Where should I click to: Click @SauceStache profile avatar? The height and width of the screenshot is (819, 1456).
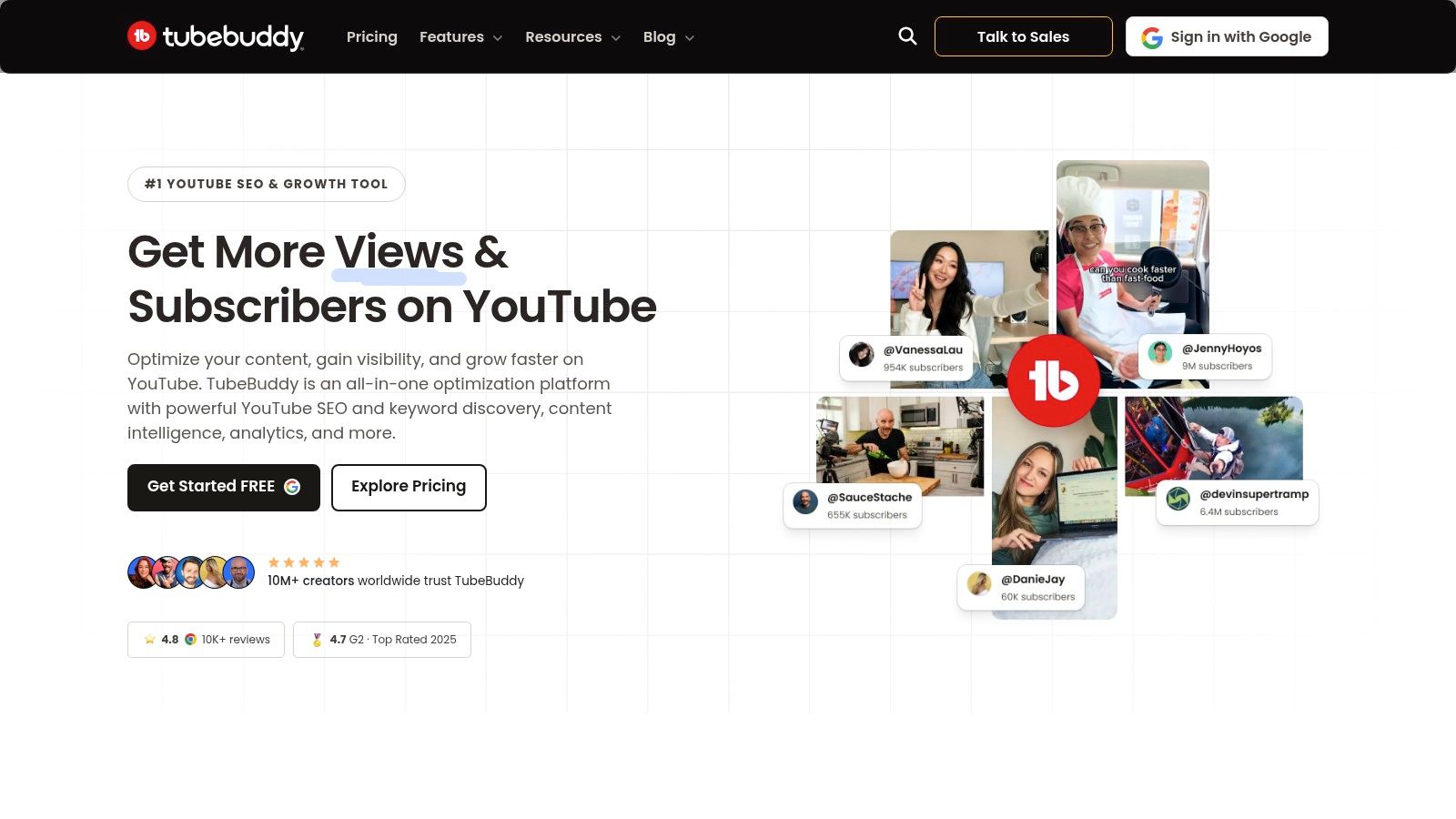click(805, 501)
